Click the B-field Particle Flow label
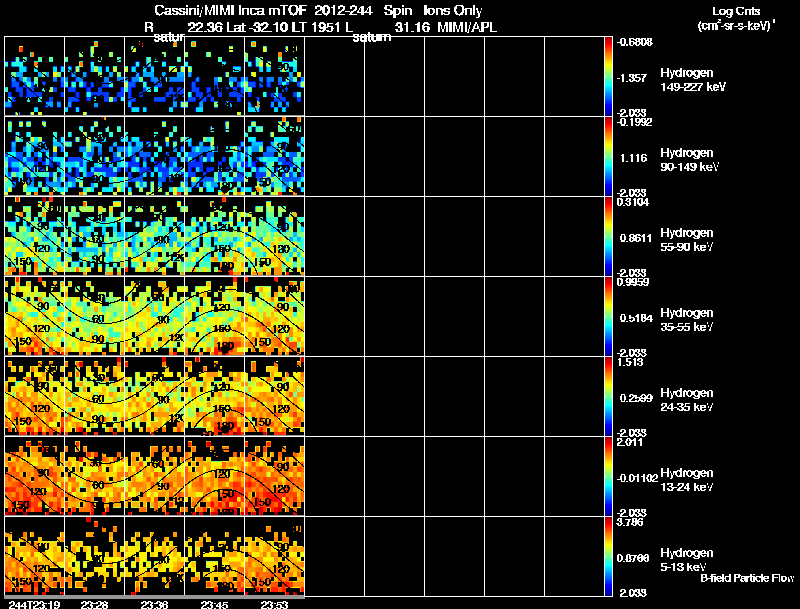The image size is (800, 609). [x=747, y=578]
